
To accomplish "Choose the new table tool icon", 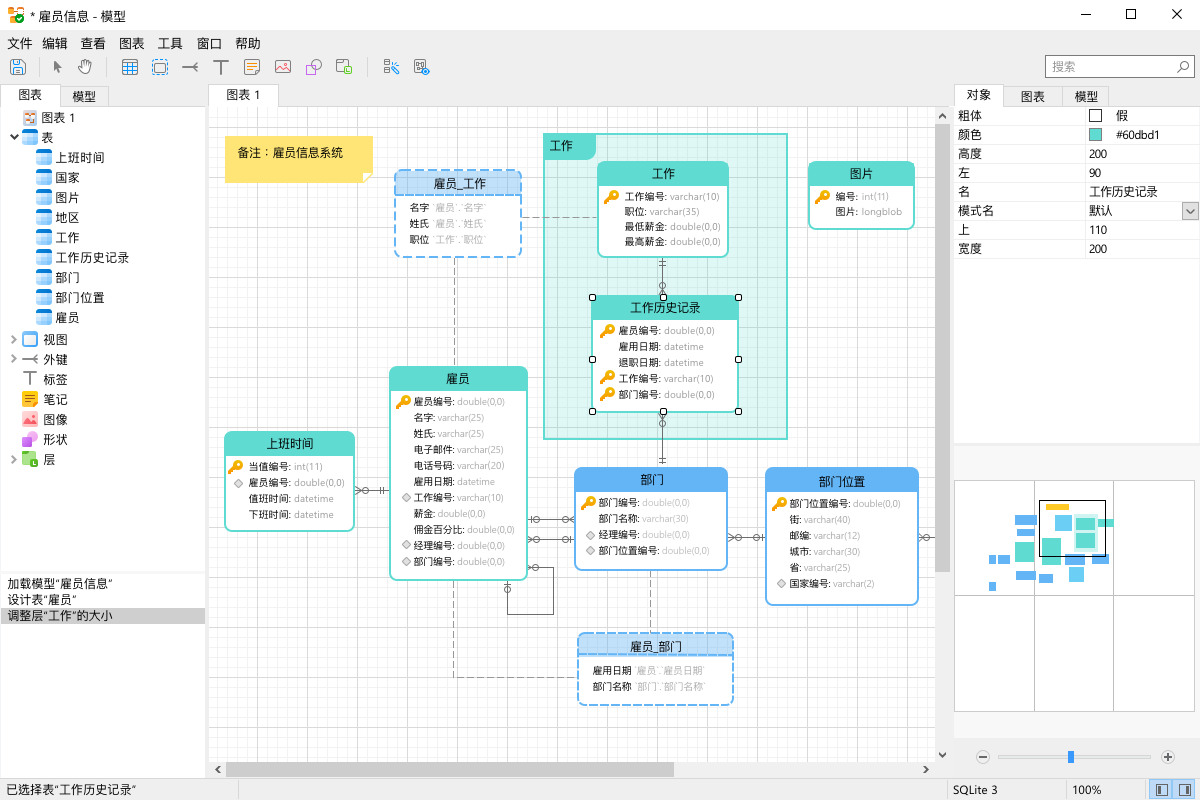I will (130, 67).
